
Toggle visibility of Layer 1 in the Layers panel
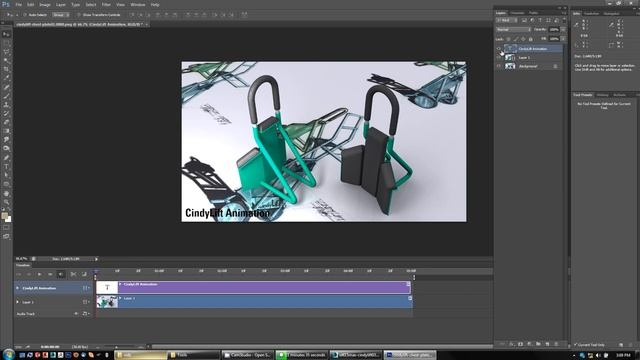pos(498,58)
